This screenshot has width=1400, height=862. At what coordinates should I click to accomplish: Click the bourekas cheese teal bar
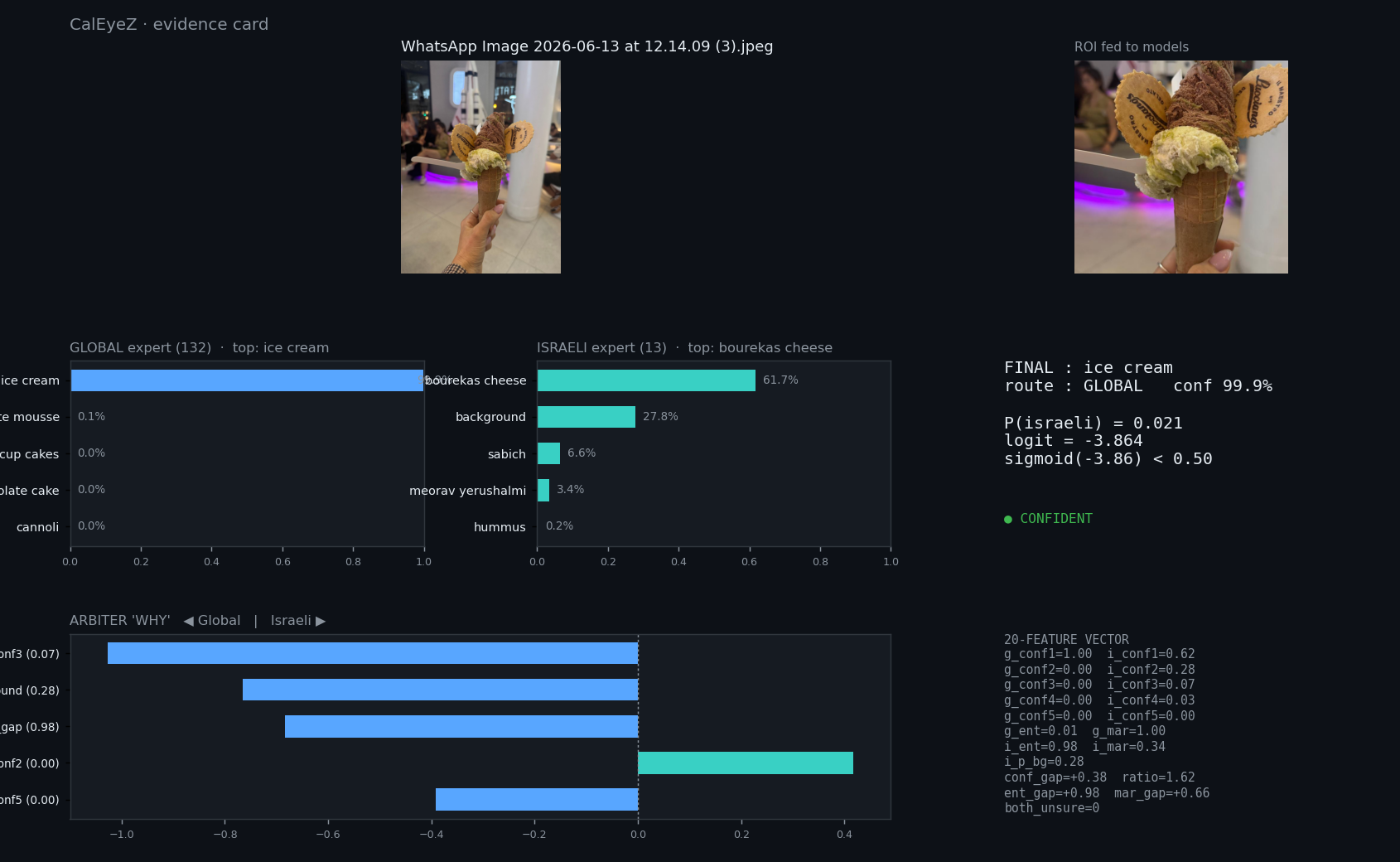tap(646, 380)
